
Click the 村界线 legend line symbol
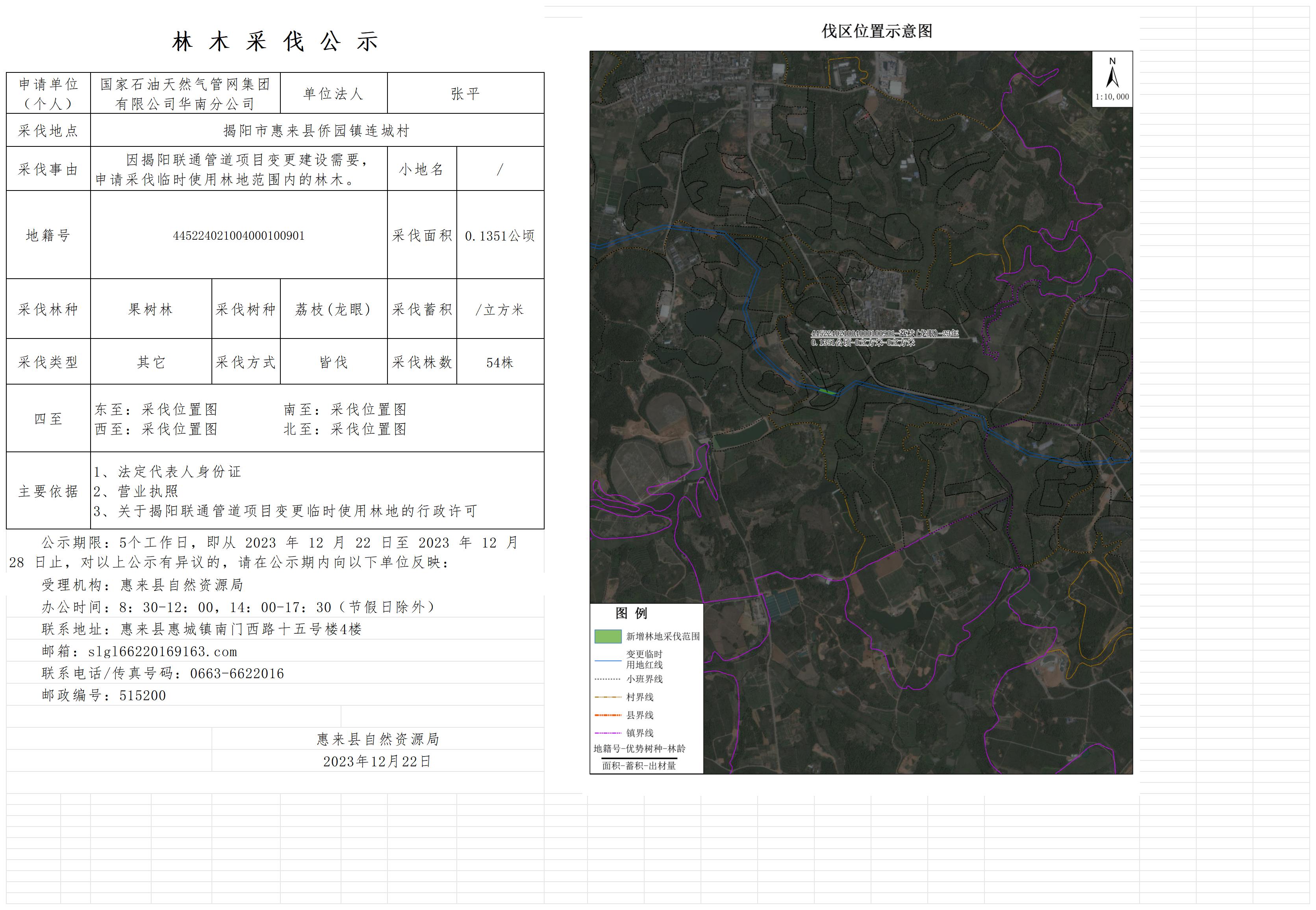pos(608,697)
